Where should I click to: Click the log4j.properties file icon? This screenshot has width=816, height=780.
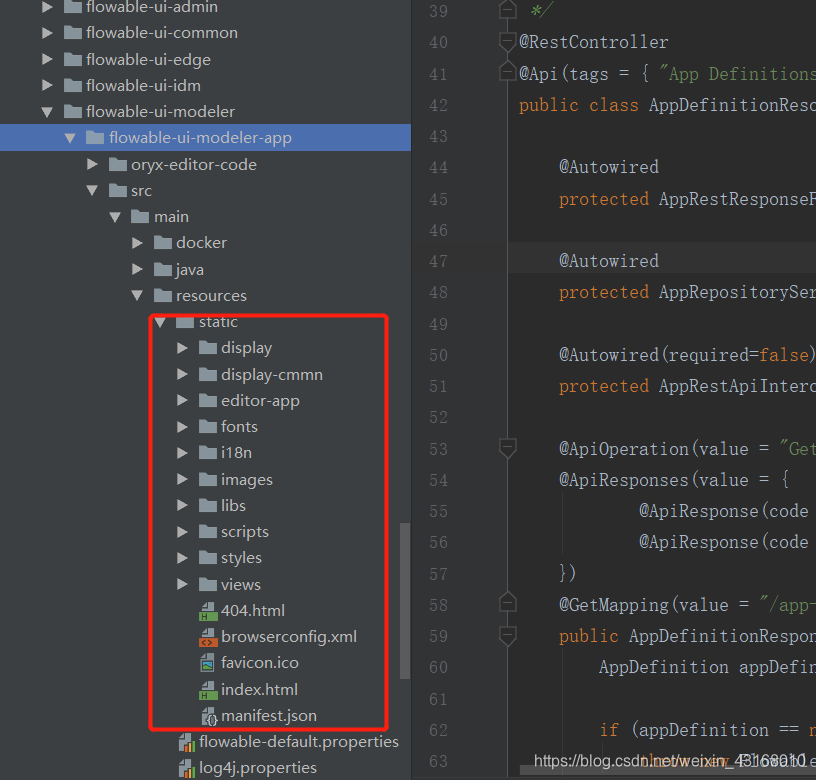[x=187, y=767]
